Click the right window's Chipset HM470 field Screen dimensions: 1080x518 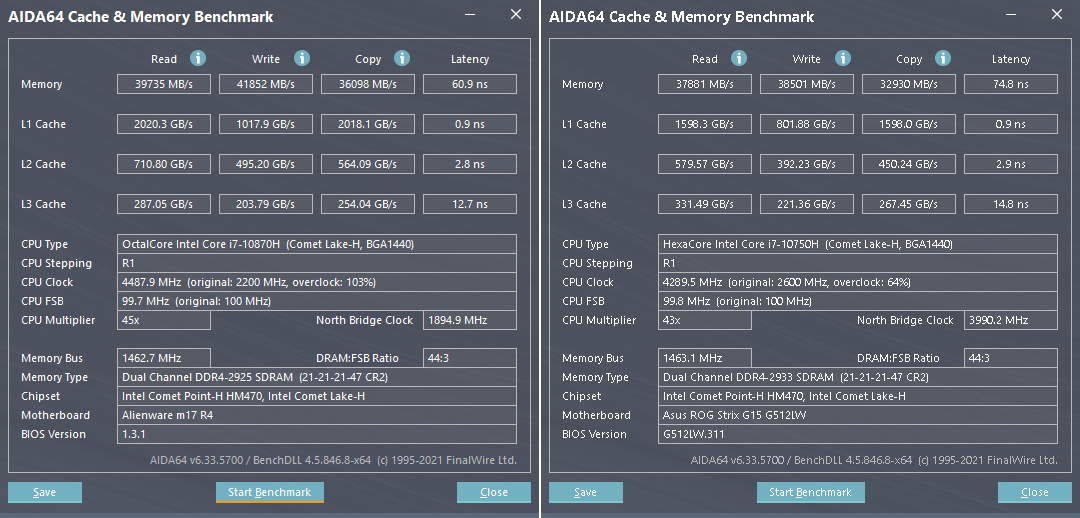coord(858,396)
